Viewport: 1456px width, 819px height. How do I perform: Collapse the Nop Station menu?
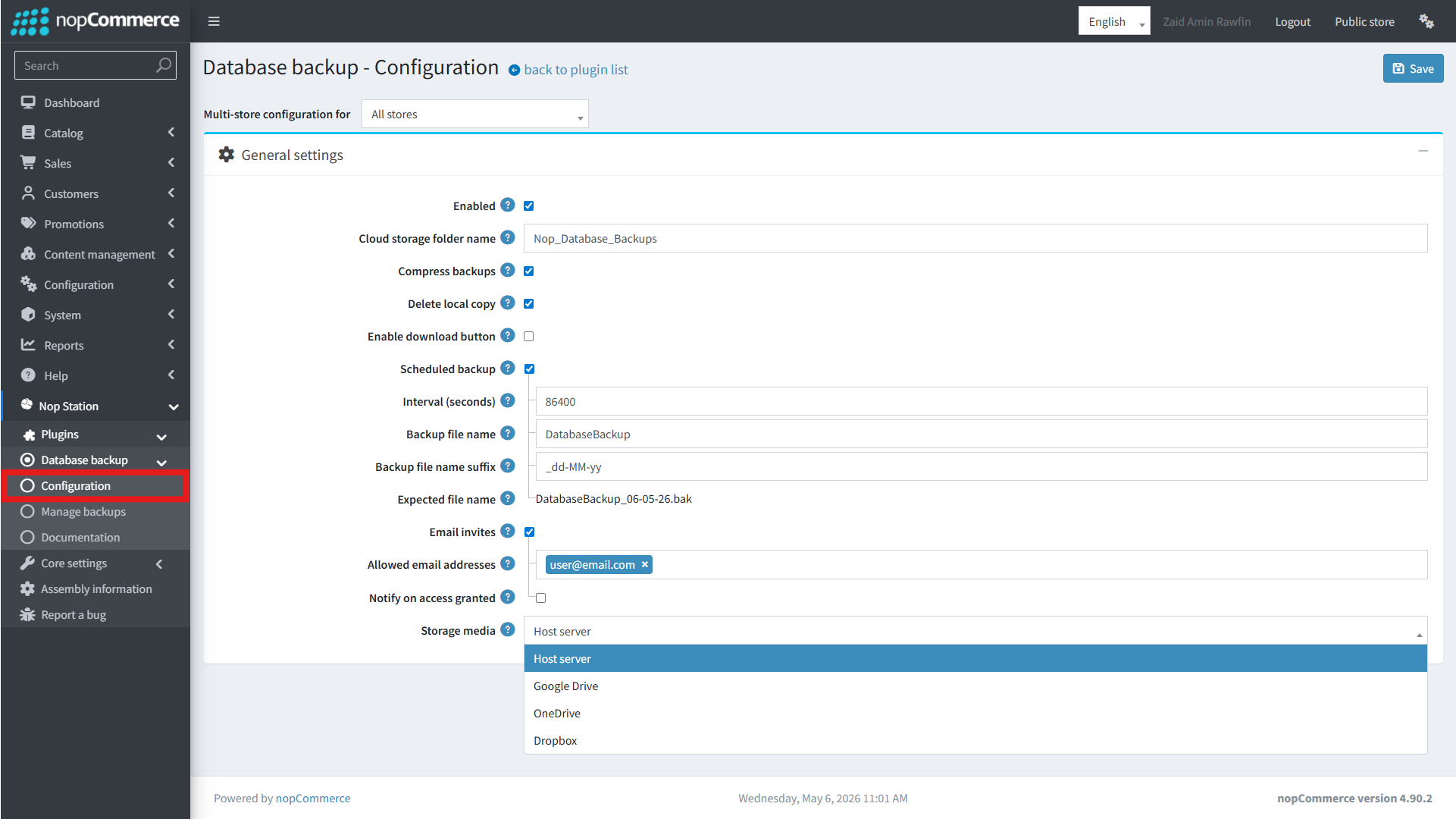(96, 406)
